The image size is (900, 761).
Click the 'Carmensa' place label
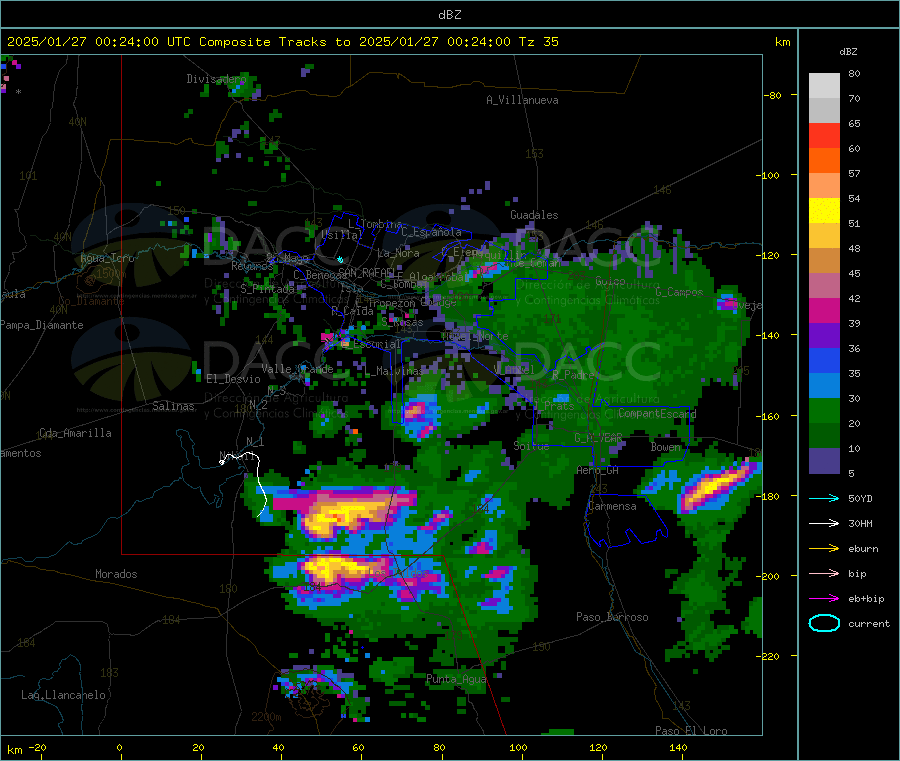tap(612, 506)
